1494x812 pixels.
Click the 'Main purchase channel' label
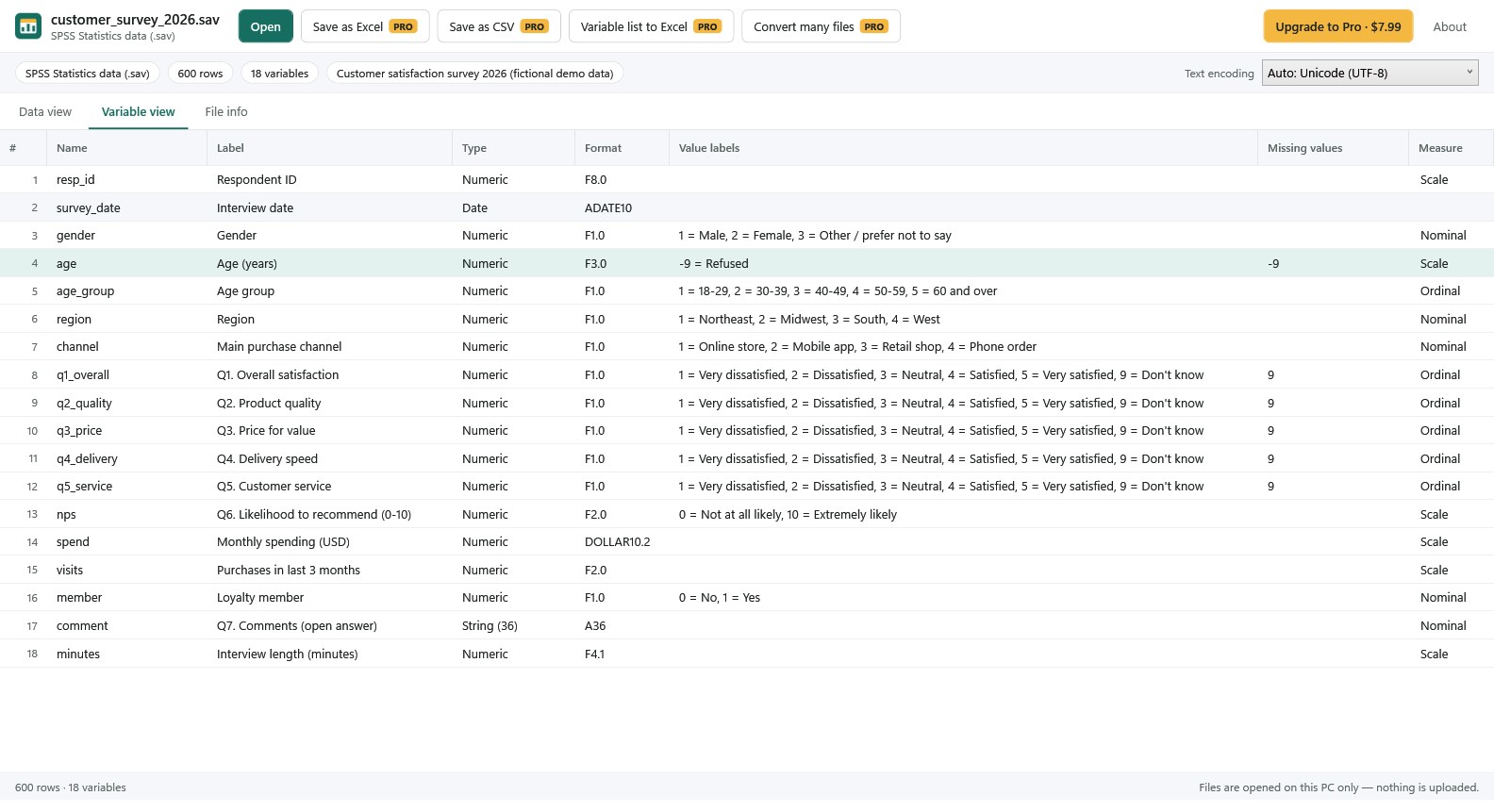pos(279,346)
